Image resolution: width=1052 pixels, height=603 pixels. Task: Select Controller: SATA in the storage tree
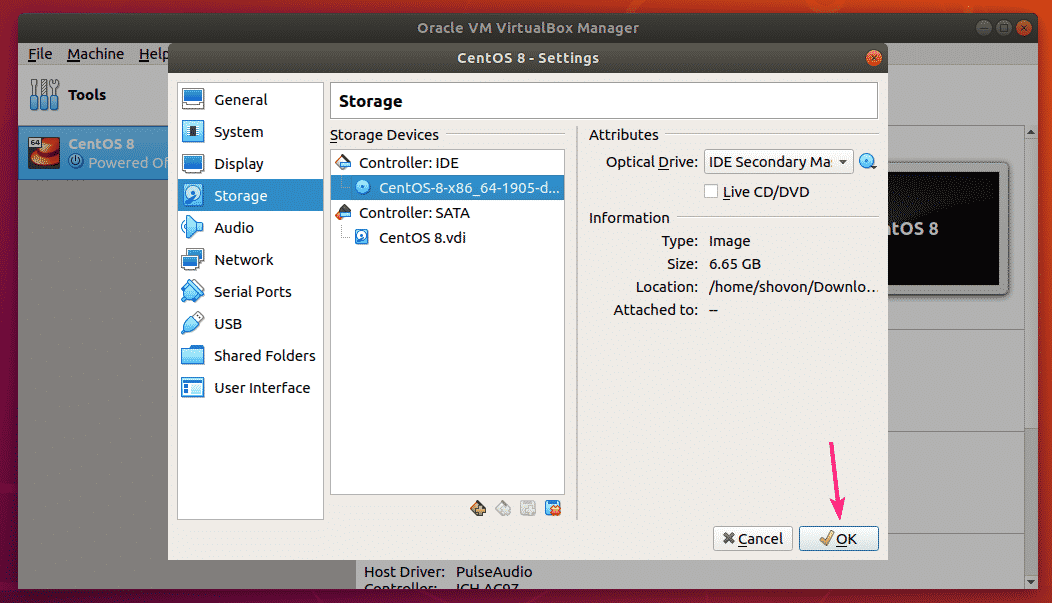click(x=414, y=213)
